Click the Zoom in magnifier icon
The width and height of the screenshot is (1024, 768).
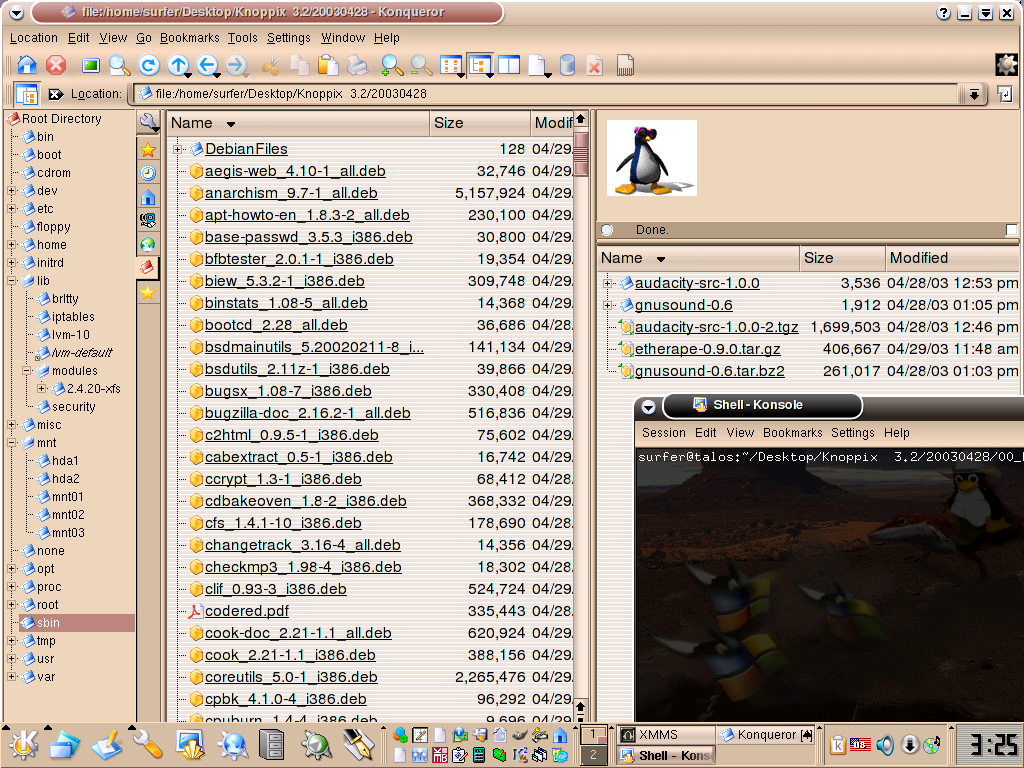tap(392, 65)
